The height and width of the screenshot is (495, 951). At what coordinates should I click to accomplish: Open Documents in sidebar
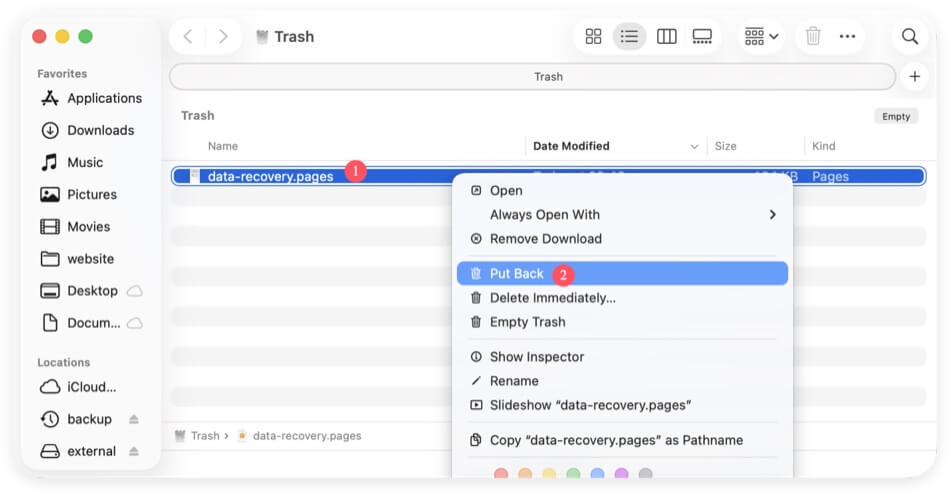(81, 323)
